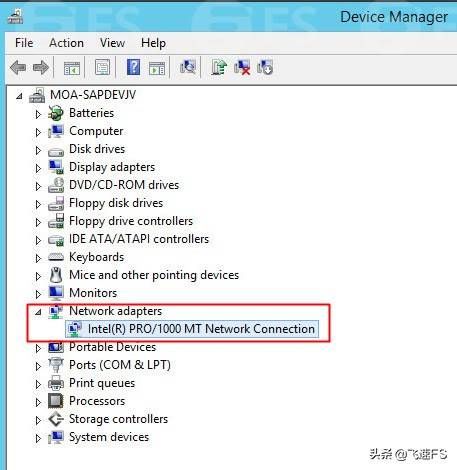This screenshot has height=470, width=457.
Task: Collapse the Network adapters node
Action: pyautogui.click(x=38, y=312)
